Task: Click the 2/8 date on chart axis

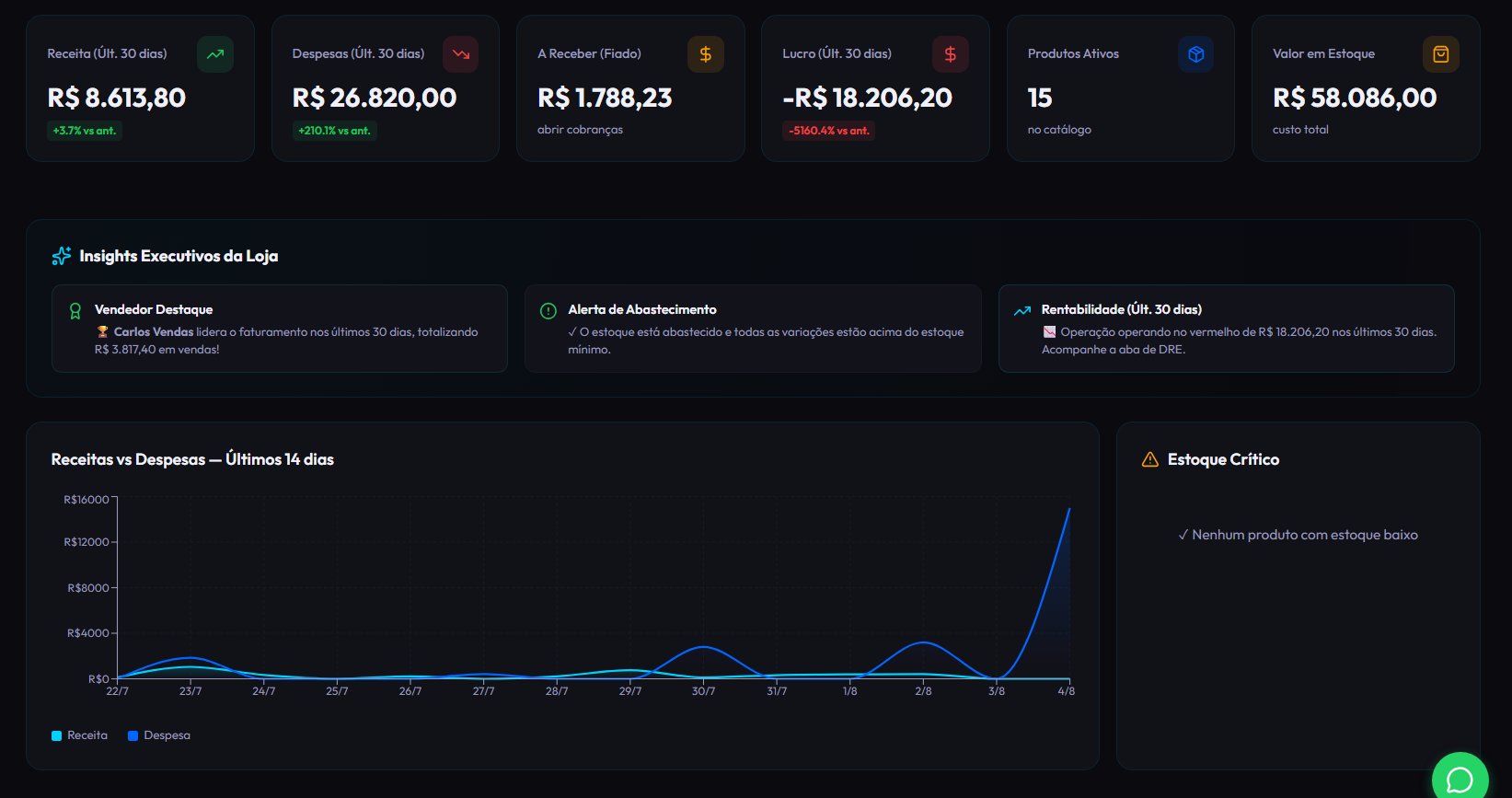Action: tap(923, 691)
